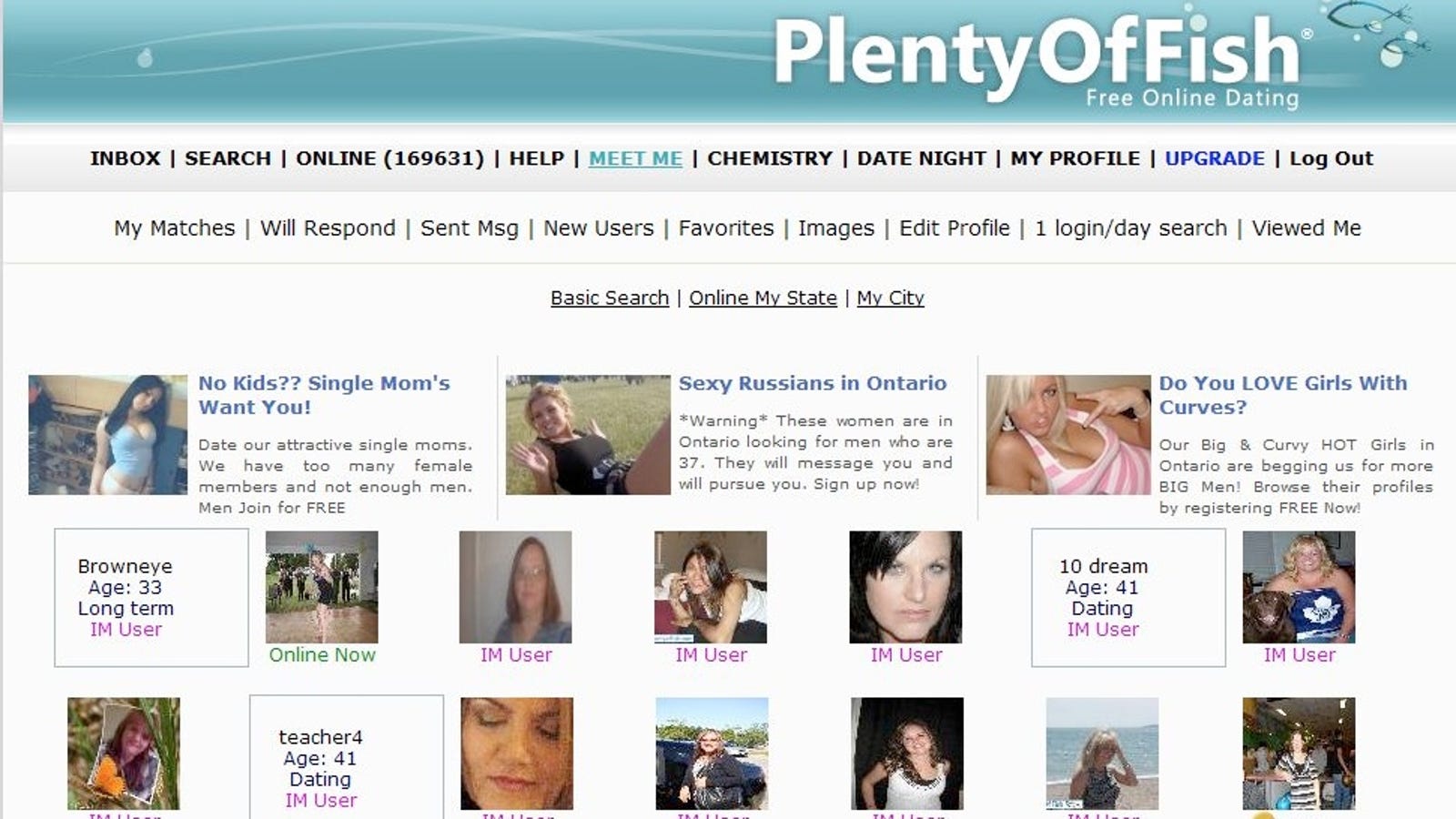This screenshot has height=819, width=1456.
Task: Log Out of the account
Action: coord(1331,158)
